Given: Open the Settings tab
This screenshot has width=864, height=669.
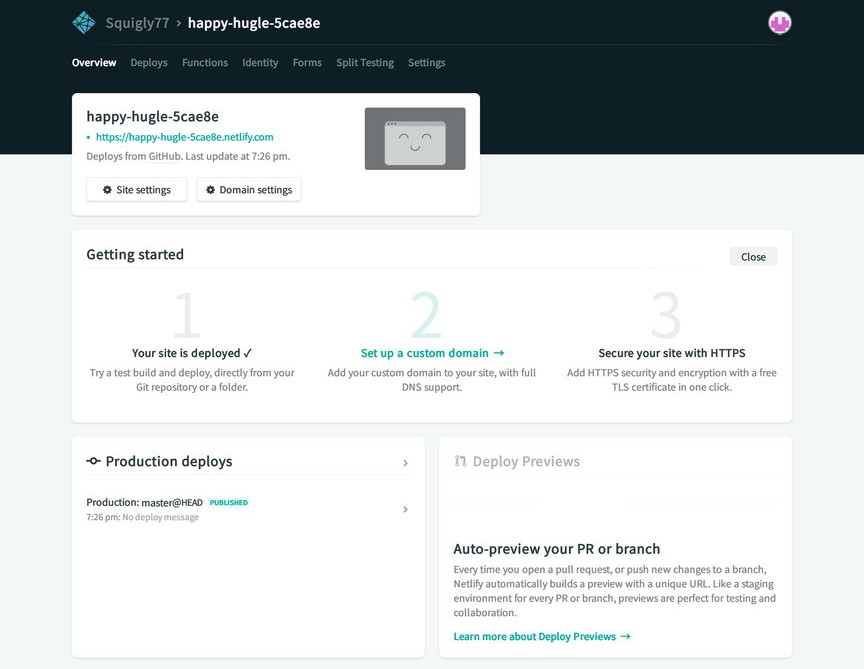Looking at the screenshot, I should 426,63.
